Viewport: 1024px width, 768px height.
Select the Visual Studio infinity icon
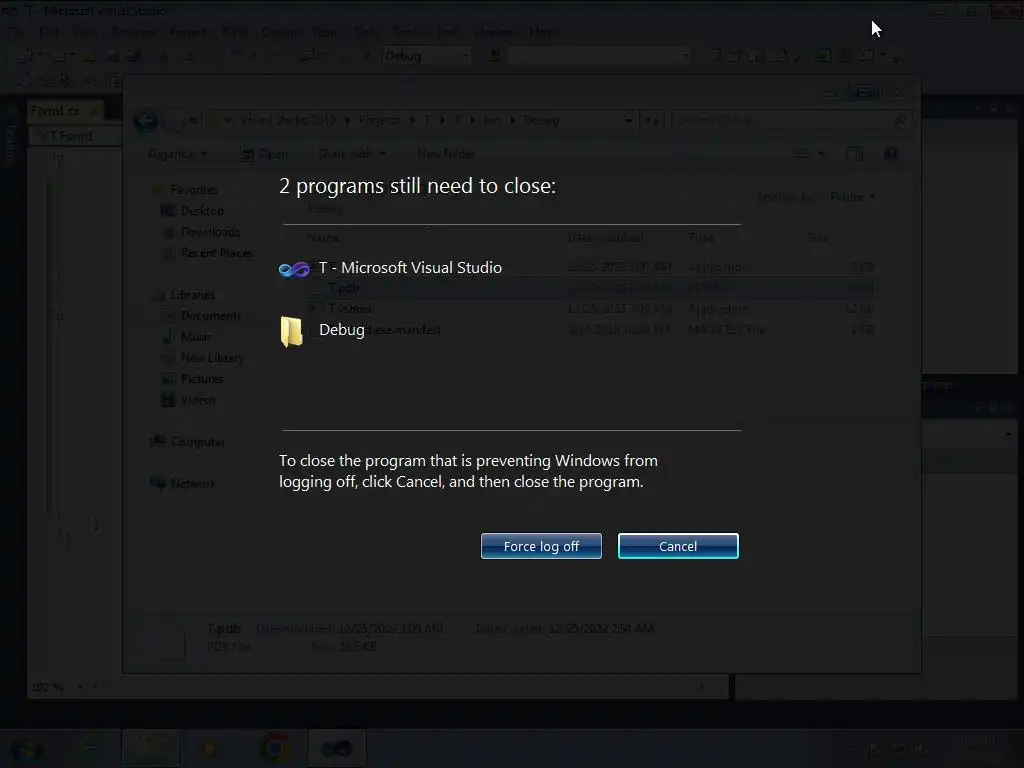(x=294, y=269)
